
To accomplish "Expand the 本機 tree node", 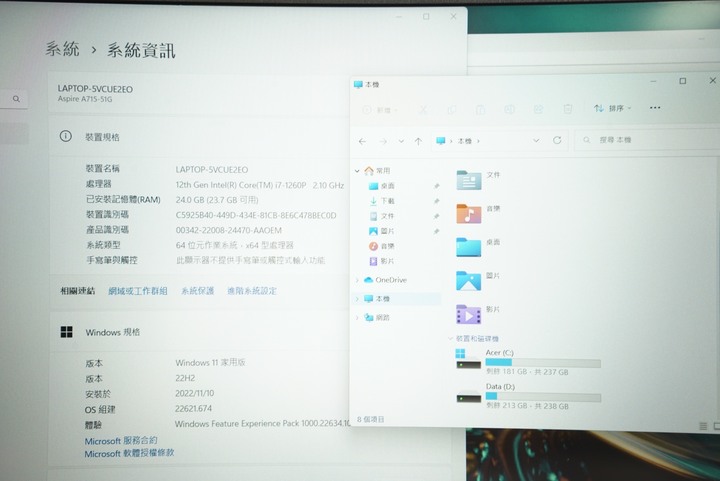I will click(357, 299).
